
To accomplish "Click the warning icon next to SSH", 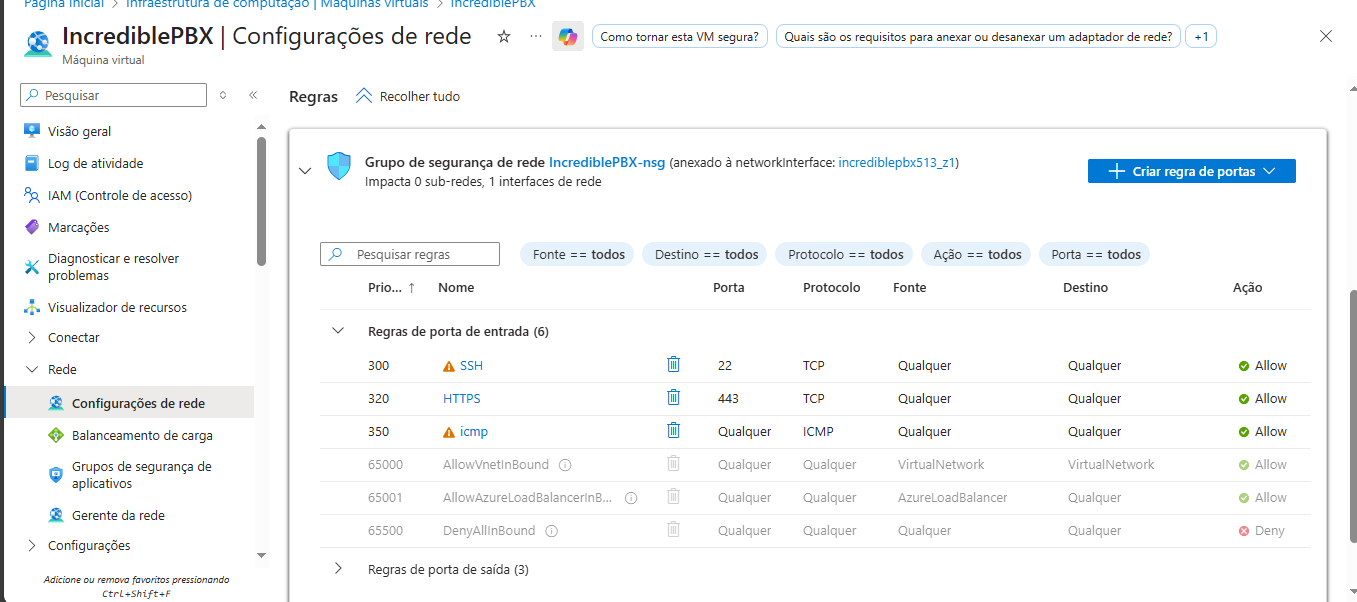I will point(449,366).
